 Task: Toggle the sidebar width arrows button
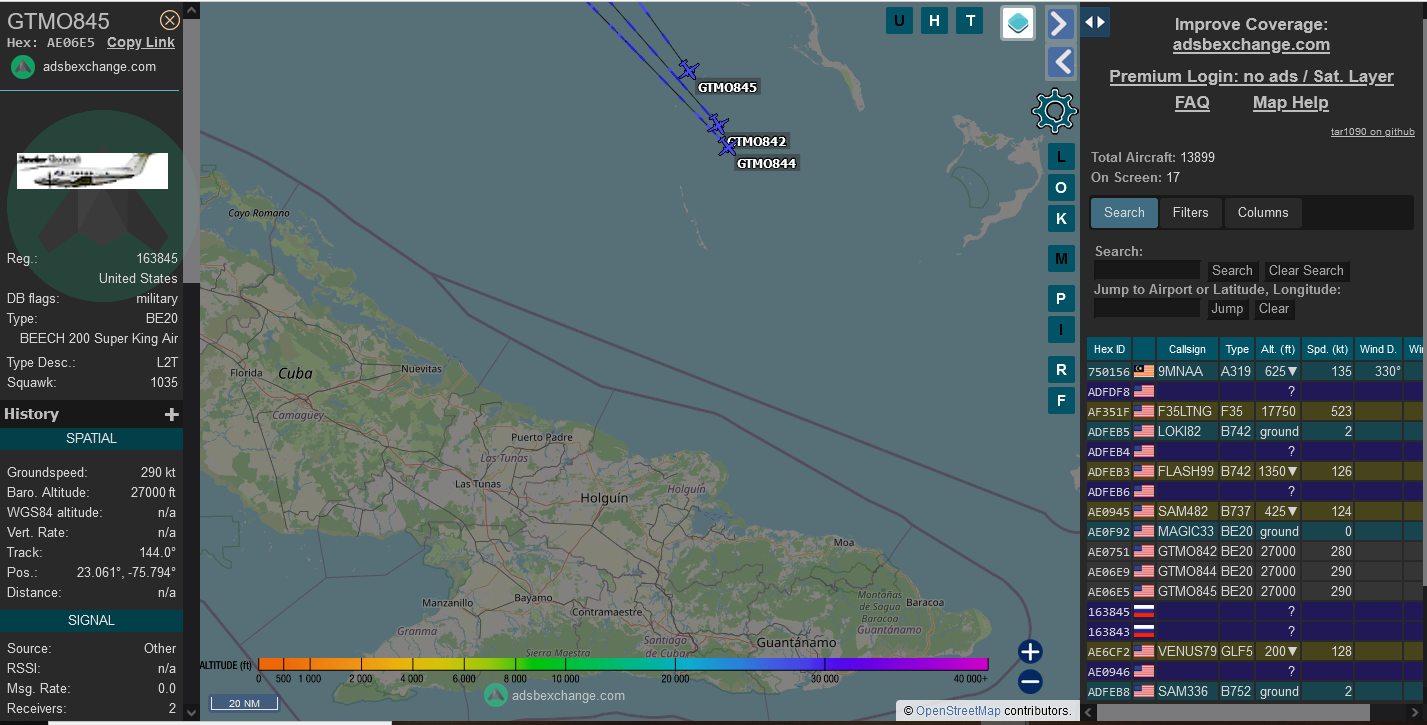pos(1095,21)
